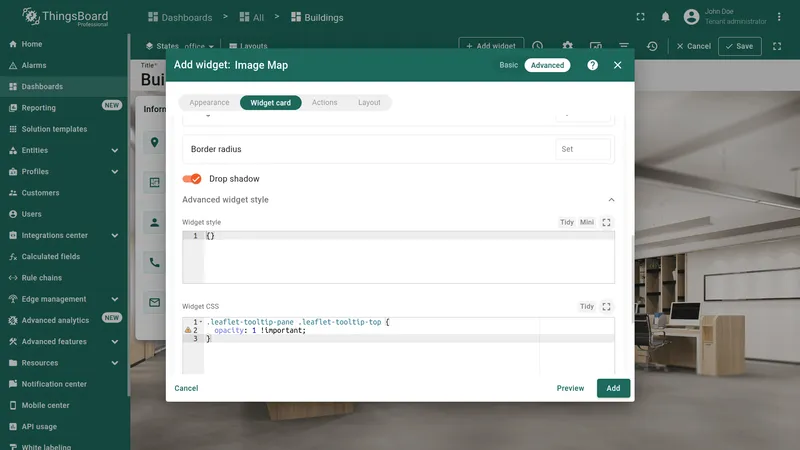The image size is (800, 450).
Task: Click Dashboards breadcrumb
Action: coord(180,17)
